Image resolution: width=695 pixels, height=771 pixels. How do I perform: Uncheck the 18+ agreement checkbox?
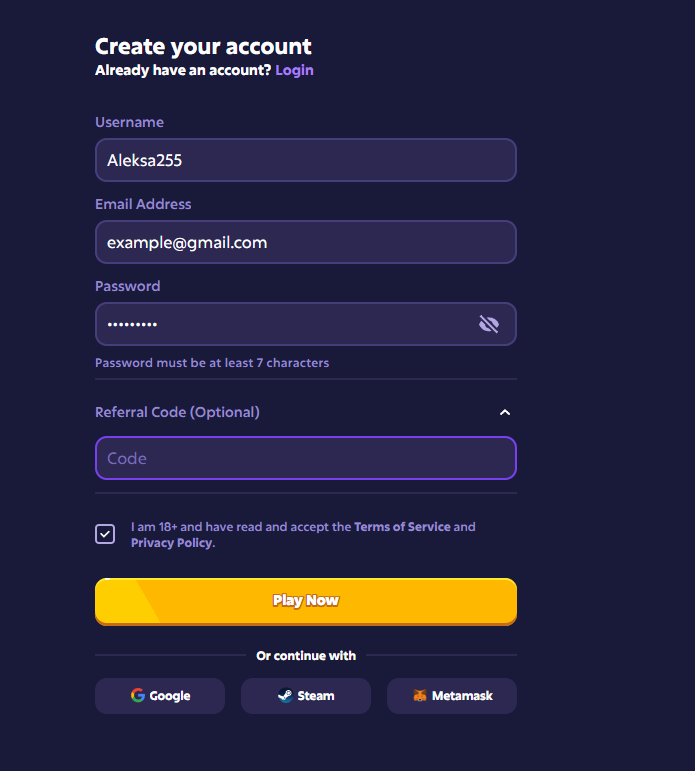(105, 534)
